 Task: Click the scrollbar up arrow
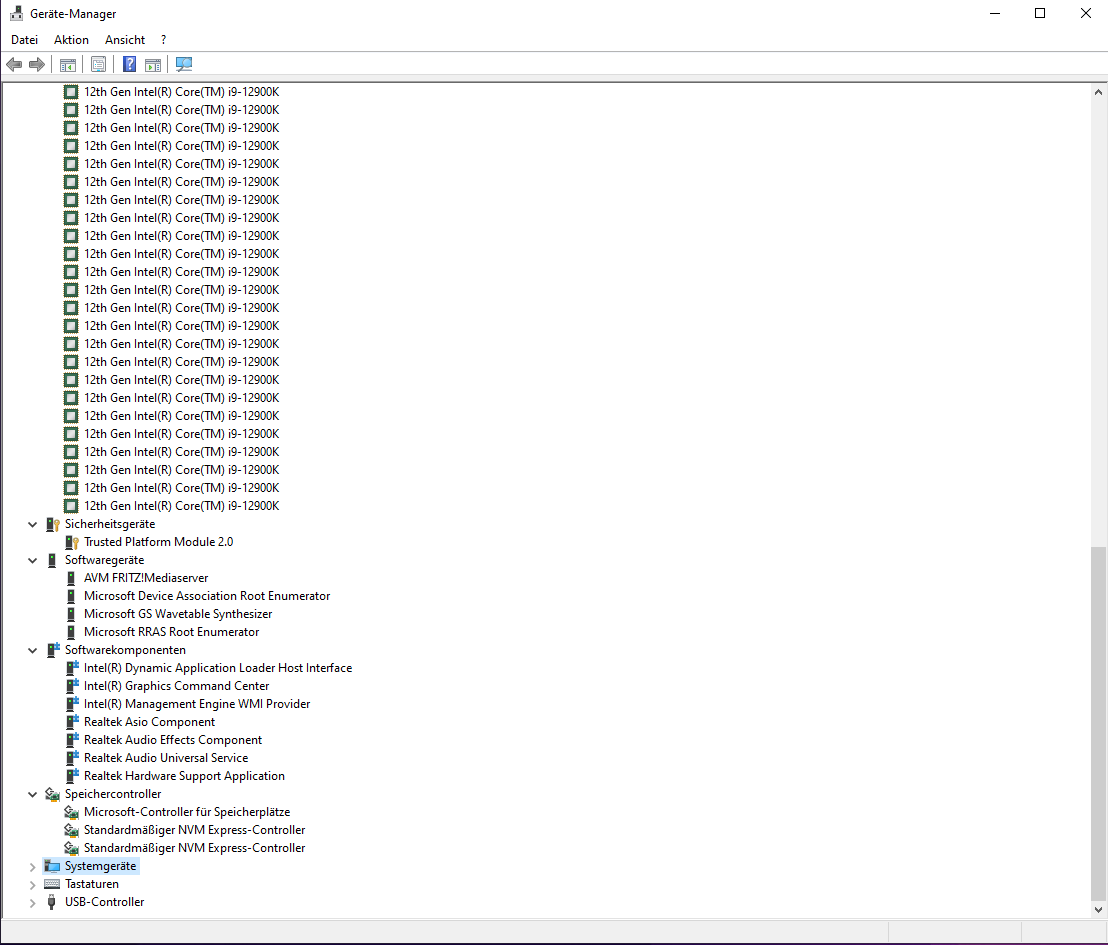pyautogui.click(x=1098, y=92)
